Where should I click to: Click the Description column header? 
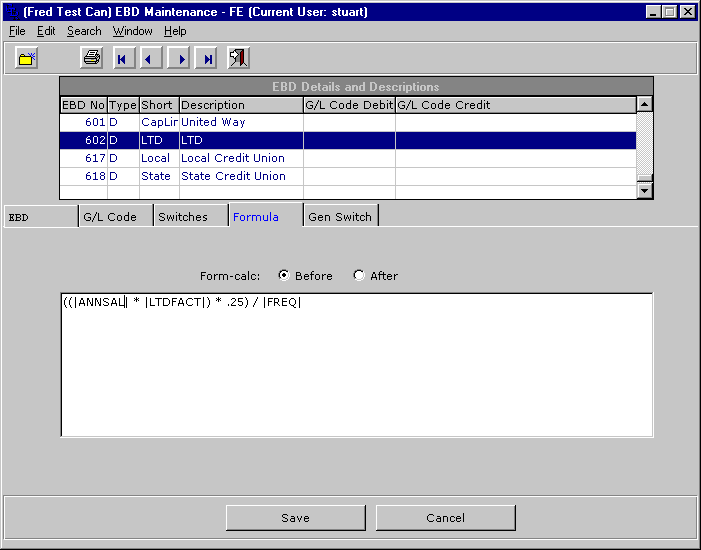pyautogui.click(x=241, y=105)
